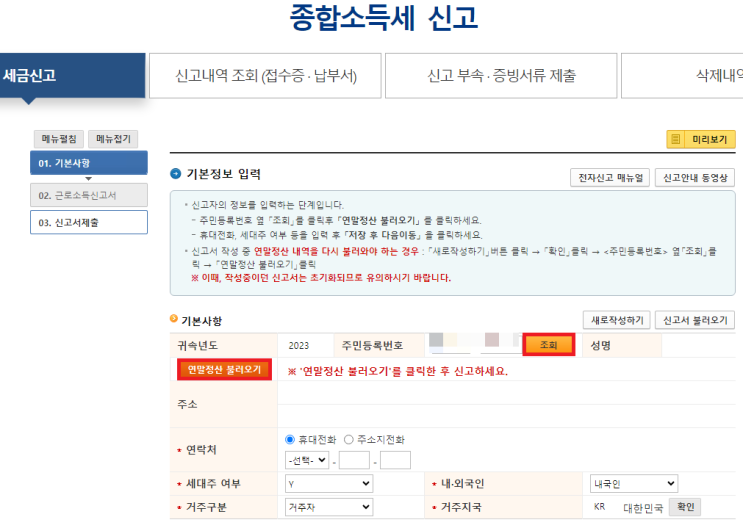This screenshot has width=743, height=528.
Task: Click the 종합소득세 신고 page title
Action: click(x=383, y=18)
